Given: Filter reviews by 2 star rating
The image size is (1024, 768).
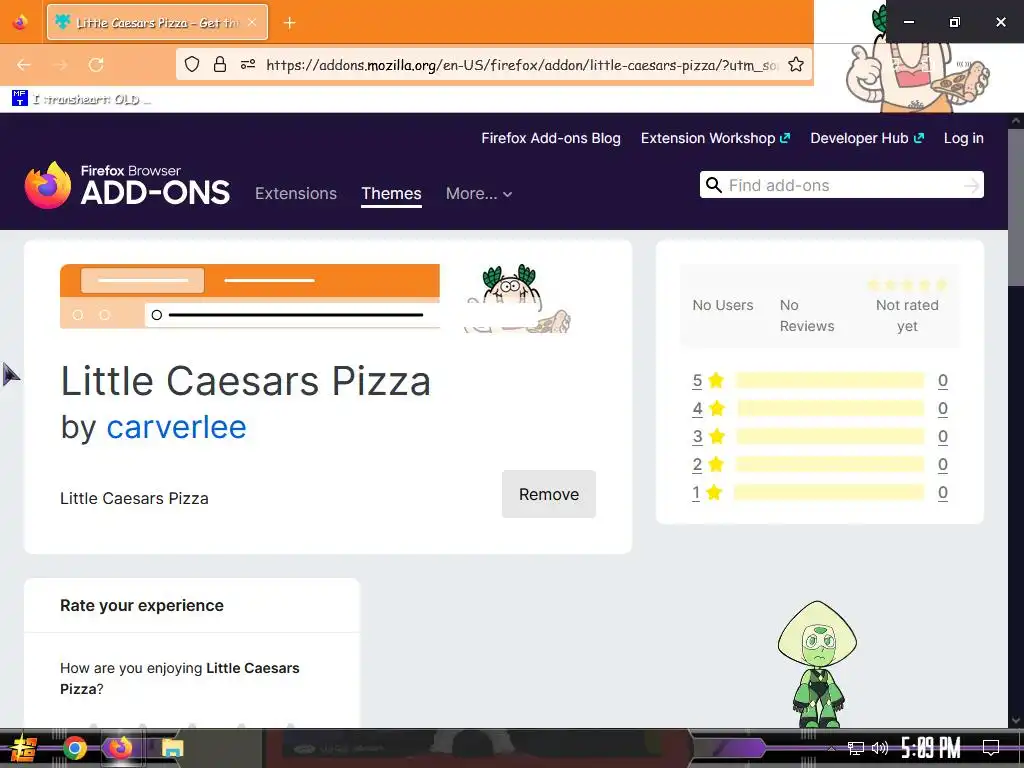Looking at the screenshot, I should (709, 464).
